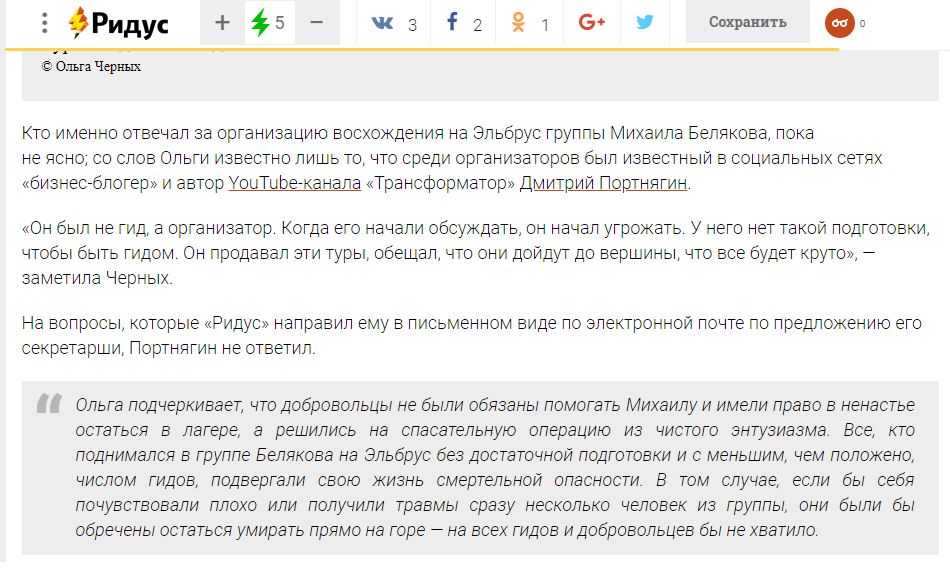Viewport: 950px width, 576px height.
Task: Click the quotation mark icon in blockquote
Action: [49, 405]
